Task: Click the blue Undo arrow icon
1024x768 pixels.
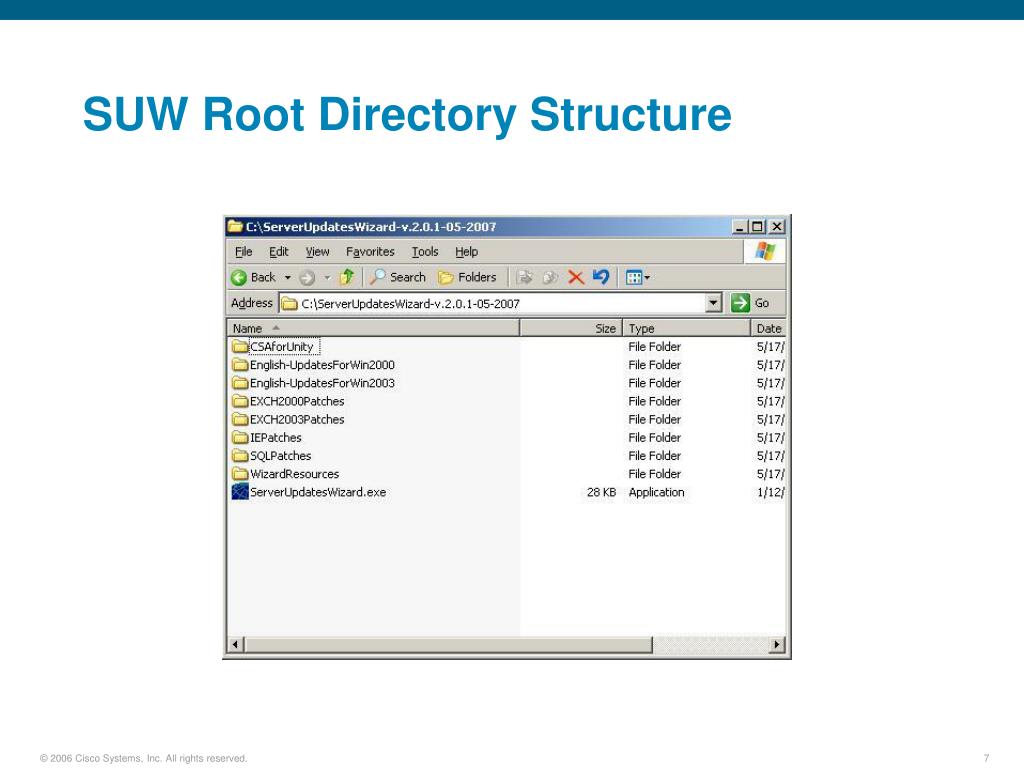Action: click(601, 276)
